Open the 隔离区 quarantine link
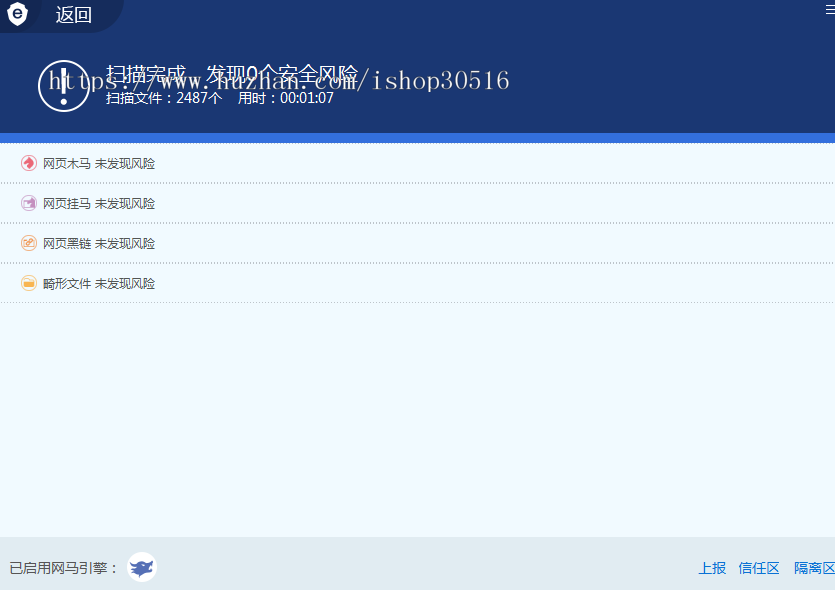 (814, 568)
